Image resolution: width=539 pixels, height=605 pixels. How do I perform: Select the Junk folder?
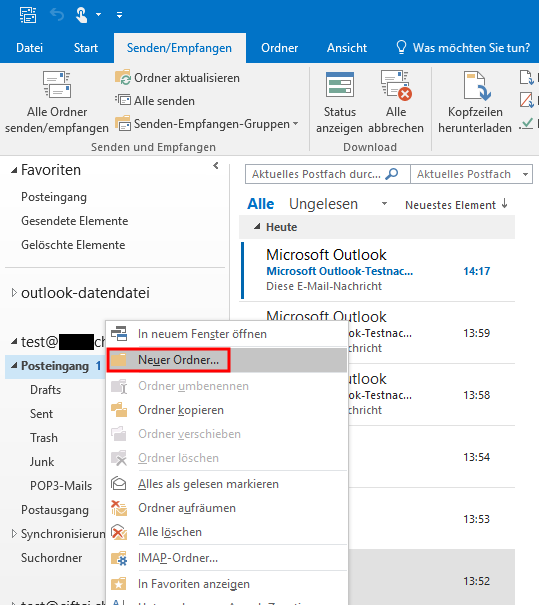[42, 461]
